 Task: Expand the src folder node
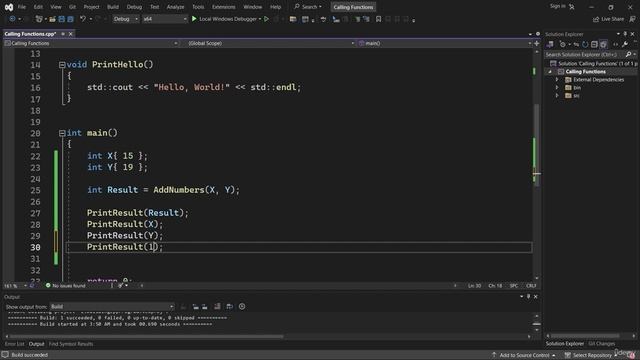(x=557, y=96)
